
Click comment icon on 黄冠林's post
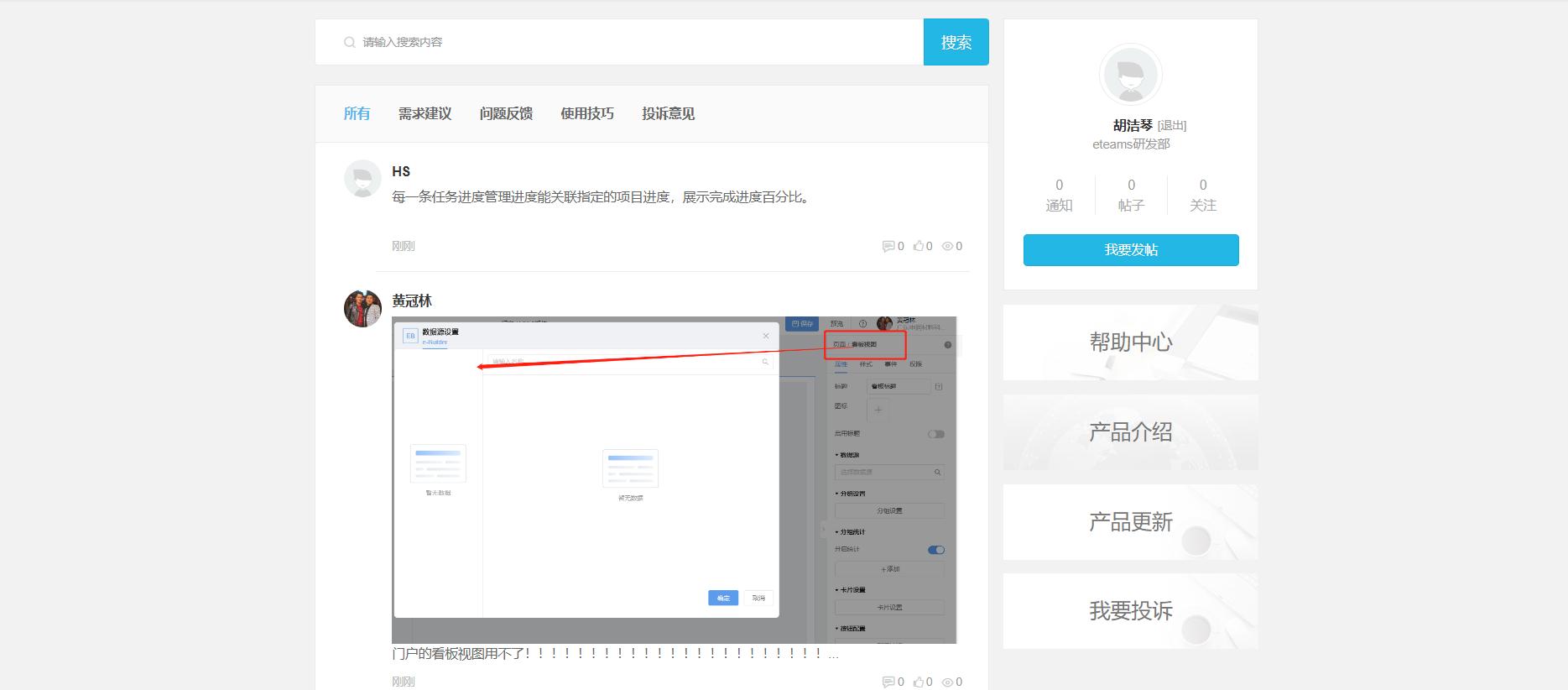tap(888, 682)
